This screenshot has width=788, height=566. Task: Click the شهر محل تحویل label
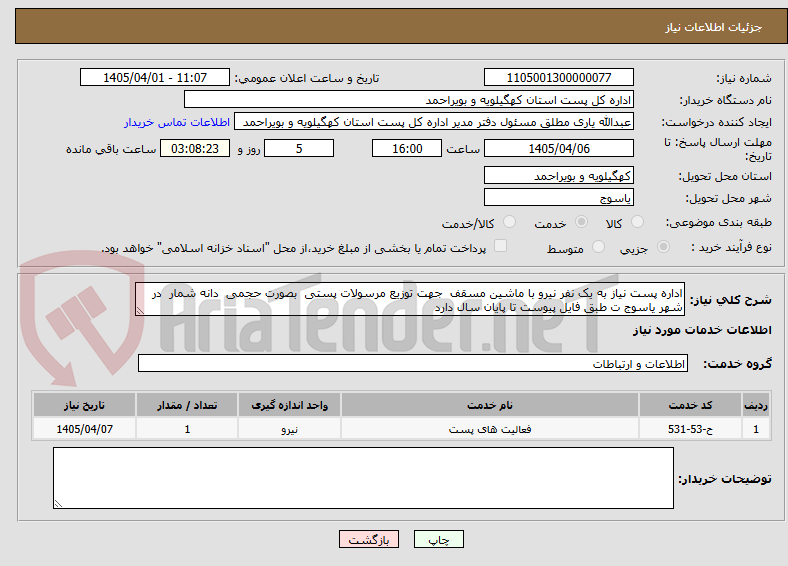[729, 198]
